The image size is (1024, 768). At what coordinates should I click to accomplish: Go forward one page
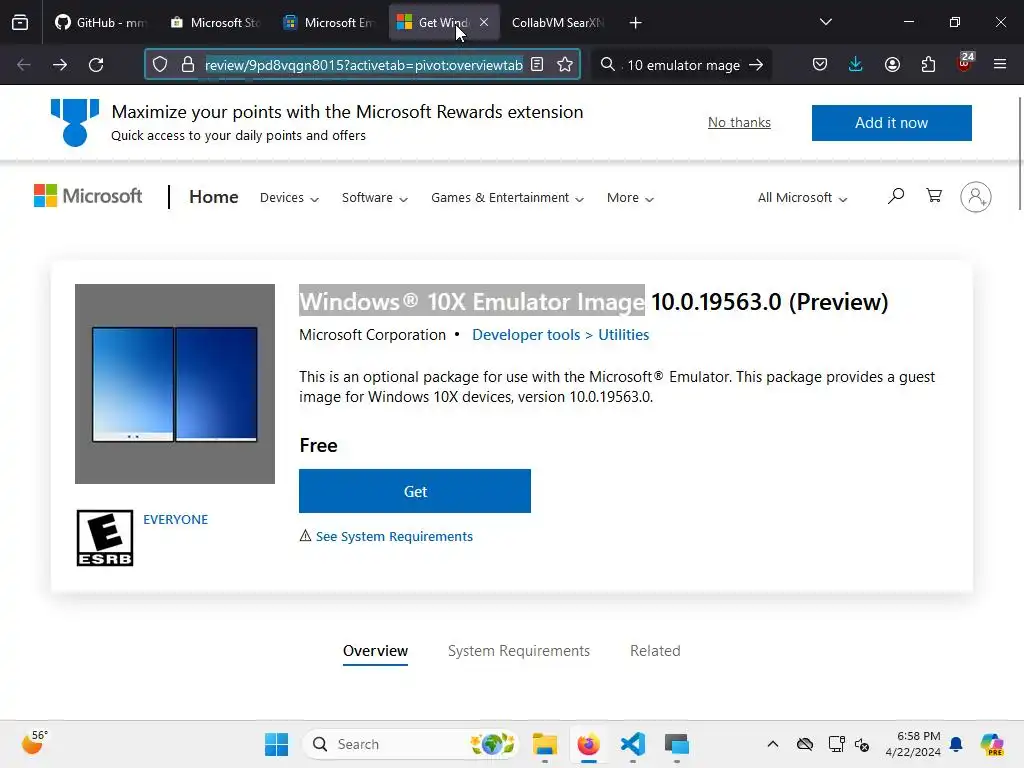pyautogui.click(x=59, y=65)
